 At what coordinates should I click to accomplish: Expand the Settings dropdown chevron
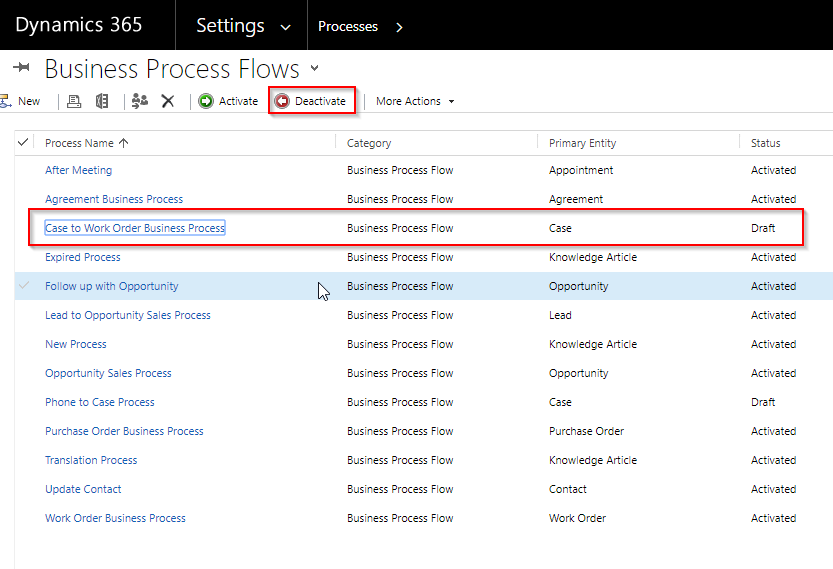coord(285,27)
